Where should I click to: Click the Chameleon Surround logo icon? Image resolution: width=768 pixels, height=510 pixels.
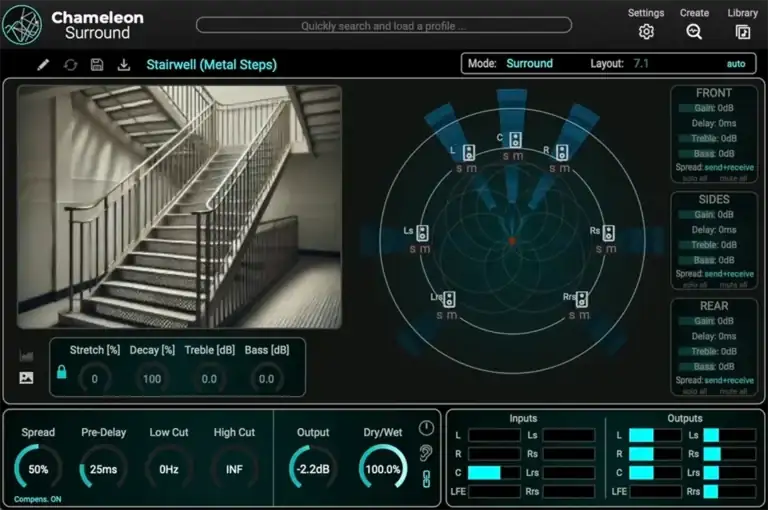22,24
